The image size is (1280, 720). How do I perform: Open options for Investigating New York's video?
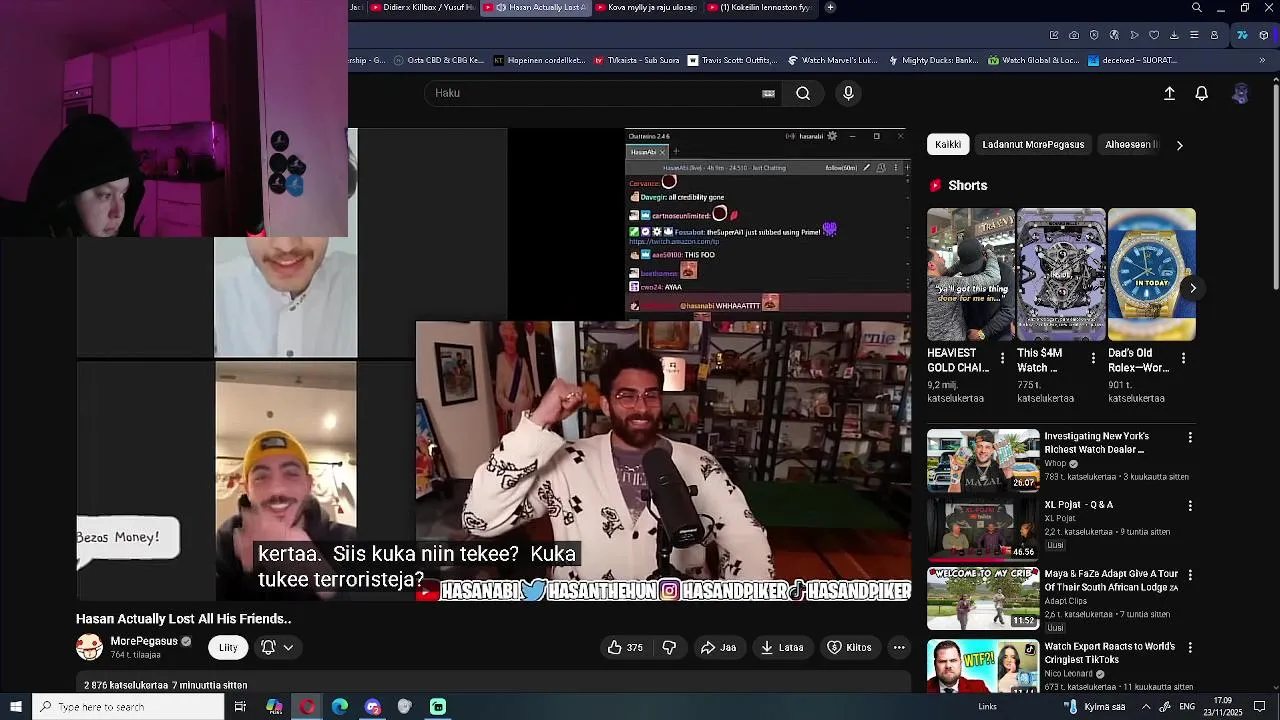1190,438
